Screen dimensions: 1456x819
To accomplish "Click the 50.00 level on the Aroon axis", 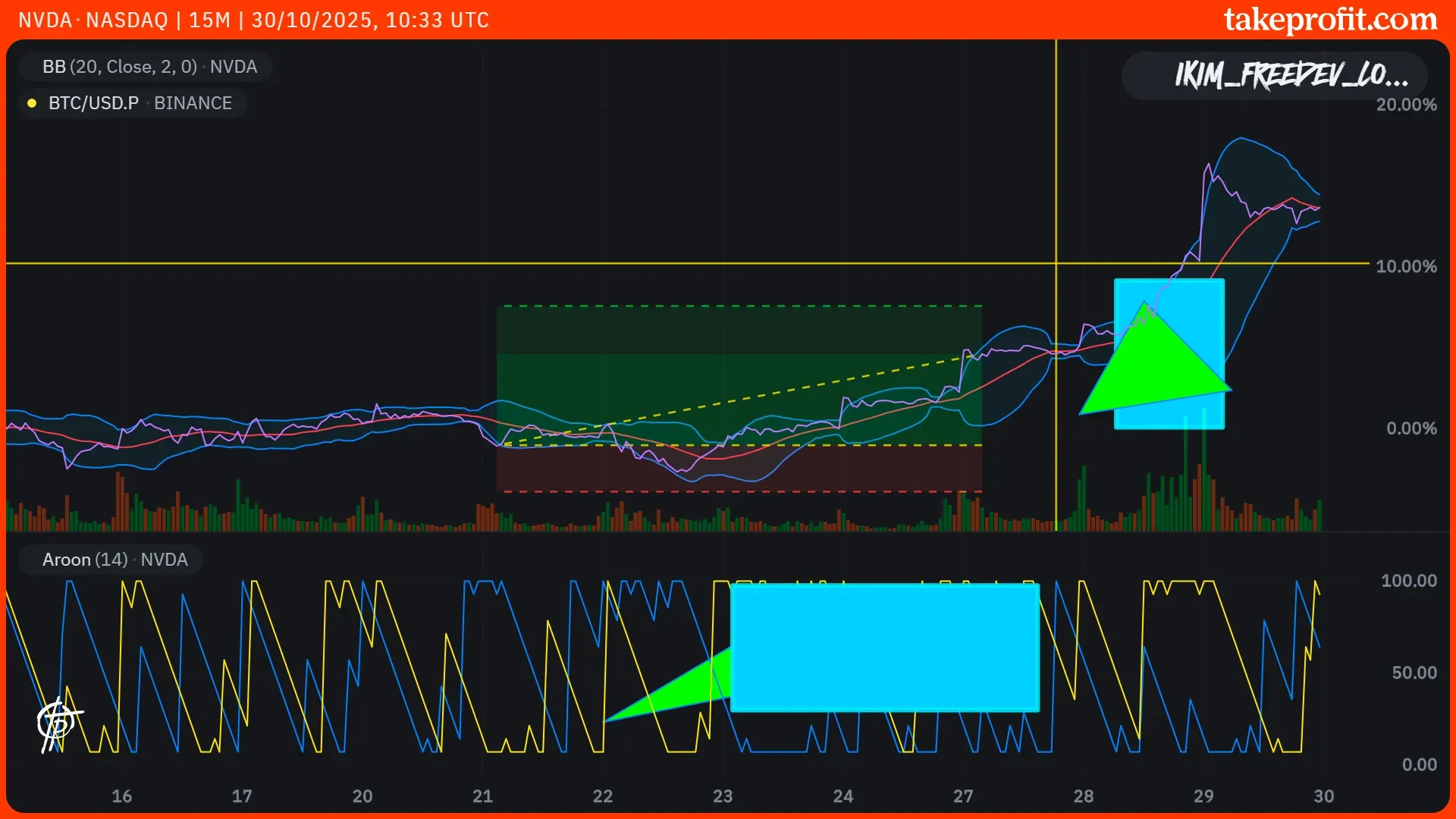I will click(x=1413, y=673).
